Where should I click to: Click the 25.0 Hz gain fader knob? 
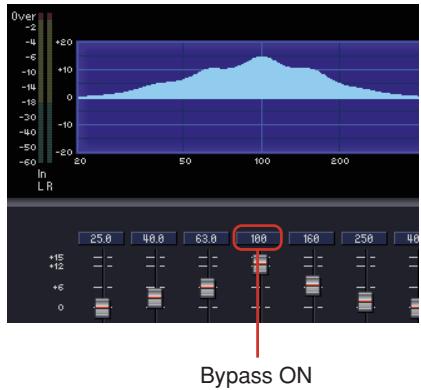click(x=102, y=307)
